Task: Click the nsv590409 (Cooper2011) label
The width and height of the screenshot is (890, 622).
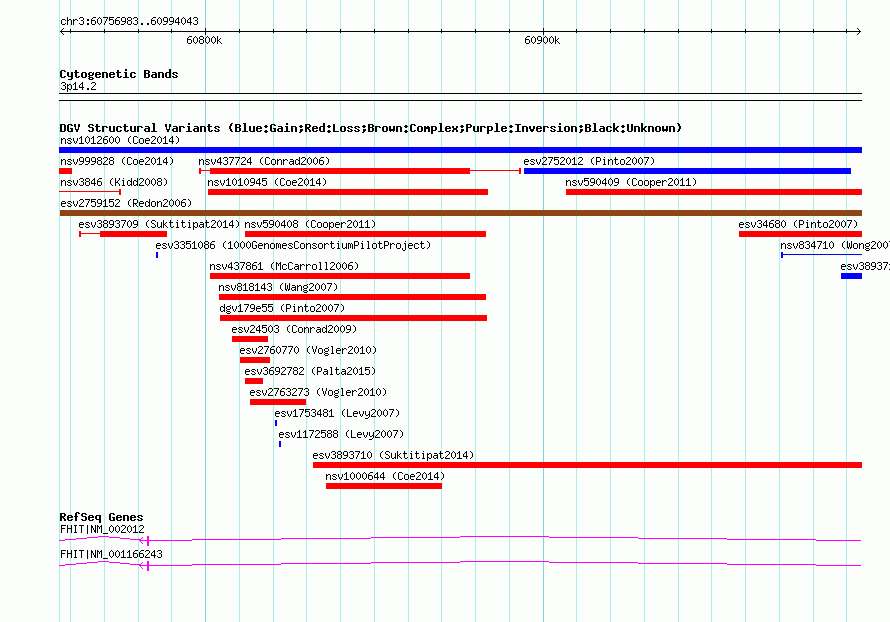Action: [631, 182]
